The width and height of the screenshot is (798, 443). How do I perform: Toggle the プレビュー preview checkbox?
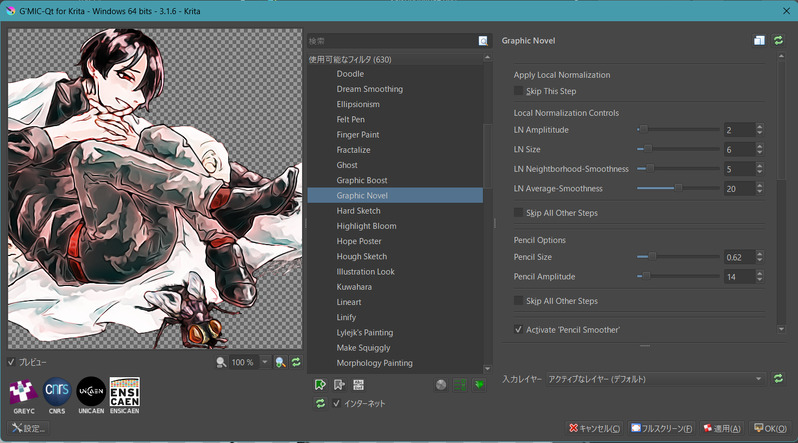(x=12, y=362)
